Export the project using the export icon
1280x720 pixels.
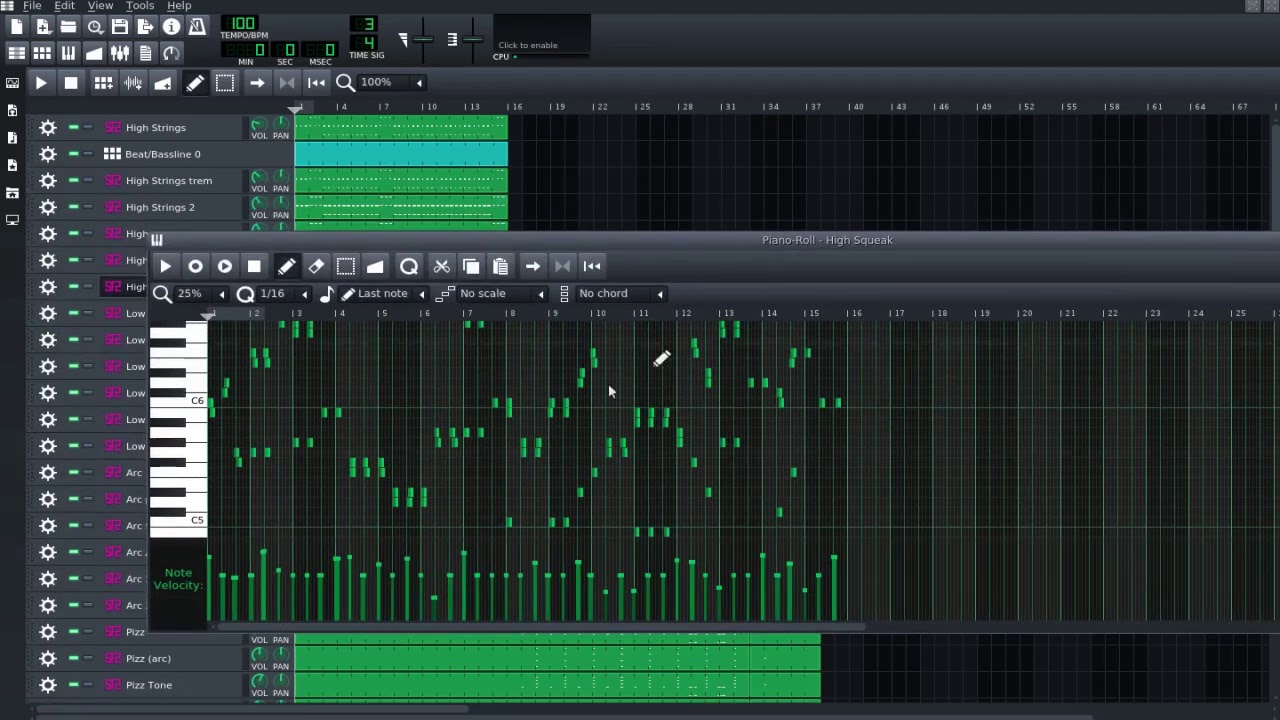[146, 27]
